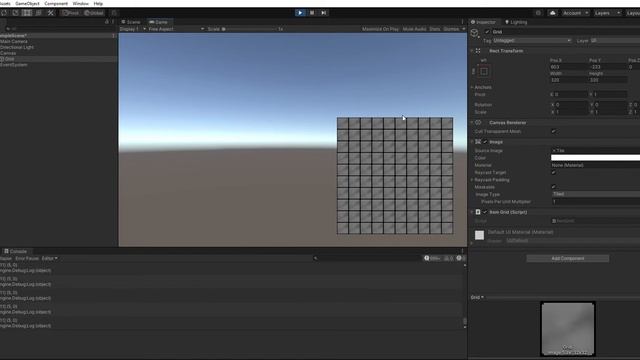Click the Source Image Tile field

pyautogui.click(x=595, y=151)
